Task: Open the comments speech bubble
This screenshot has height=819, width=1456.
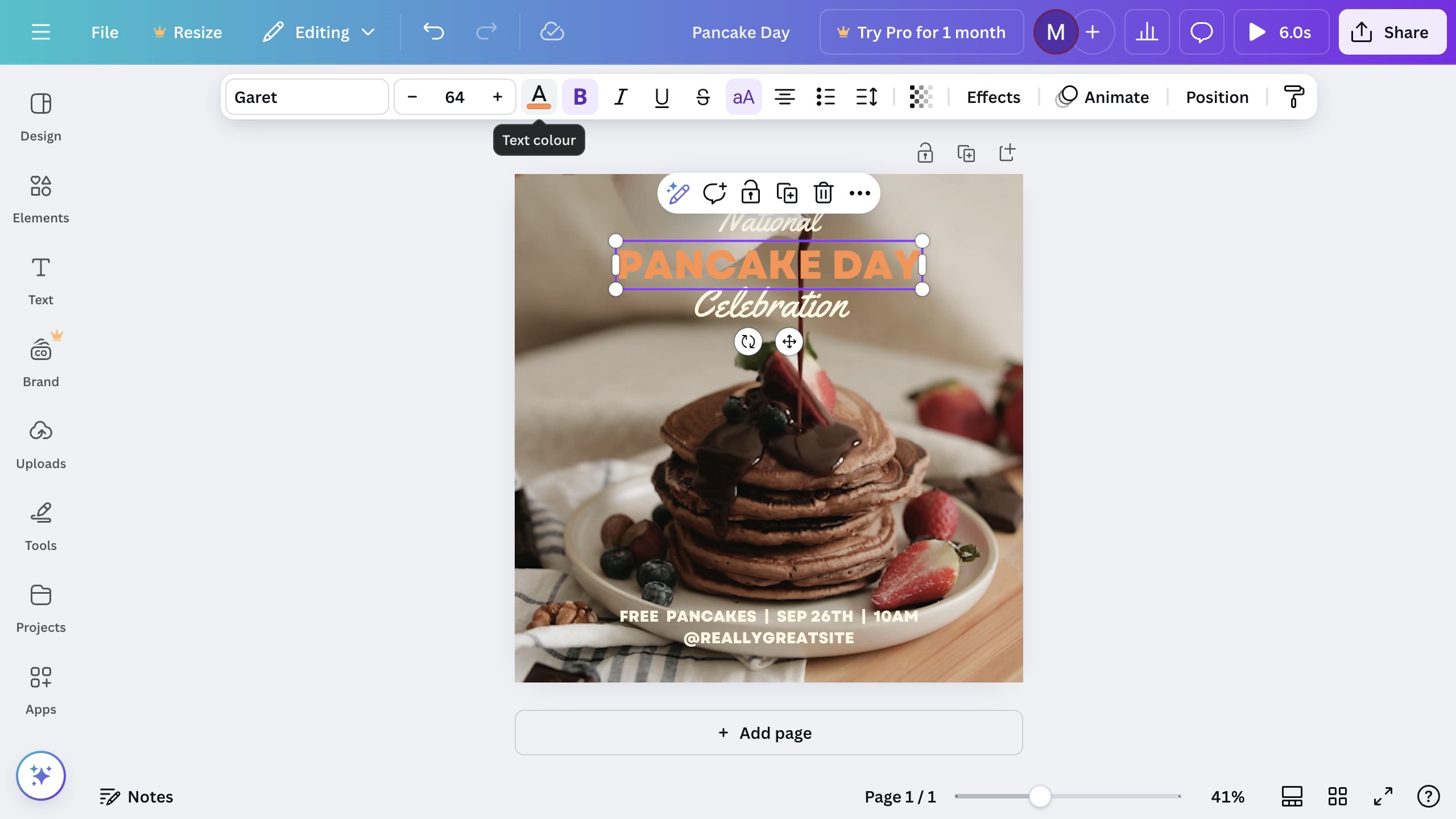Action: (1201, 32)
